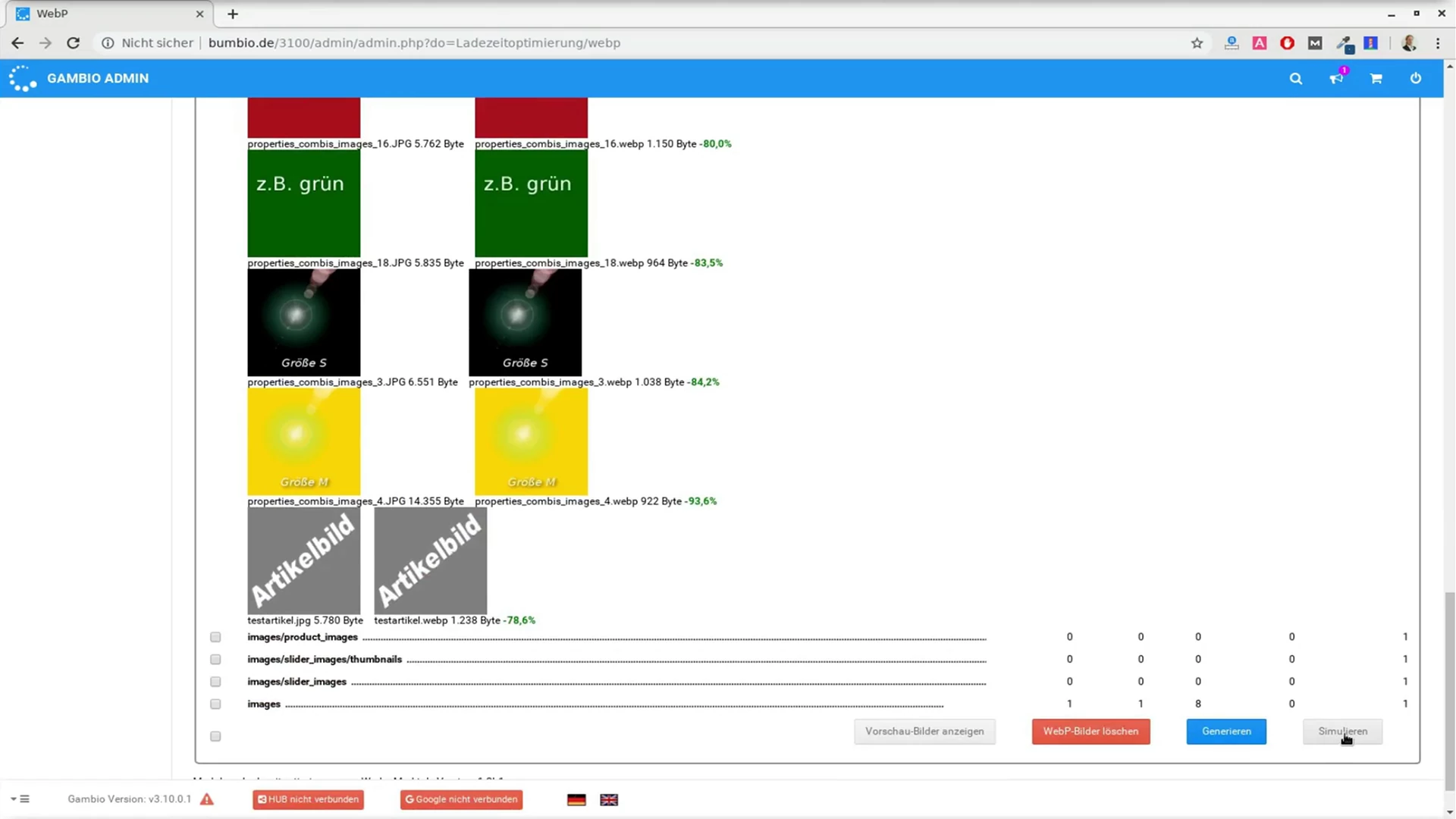Switch language with the British flag

[x=609, y=799]
